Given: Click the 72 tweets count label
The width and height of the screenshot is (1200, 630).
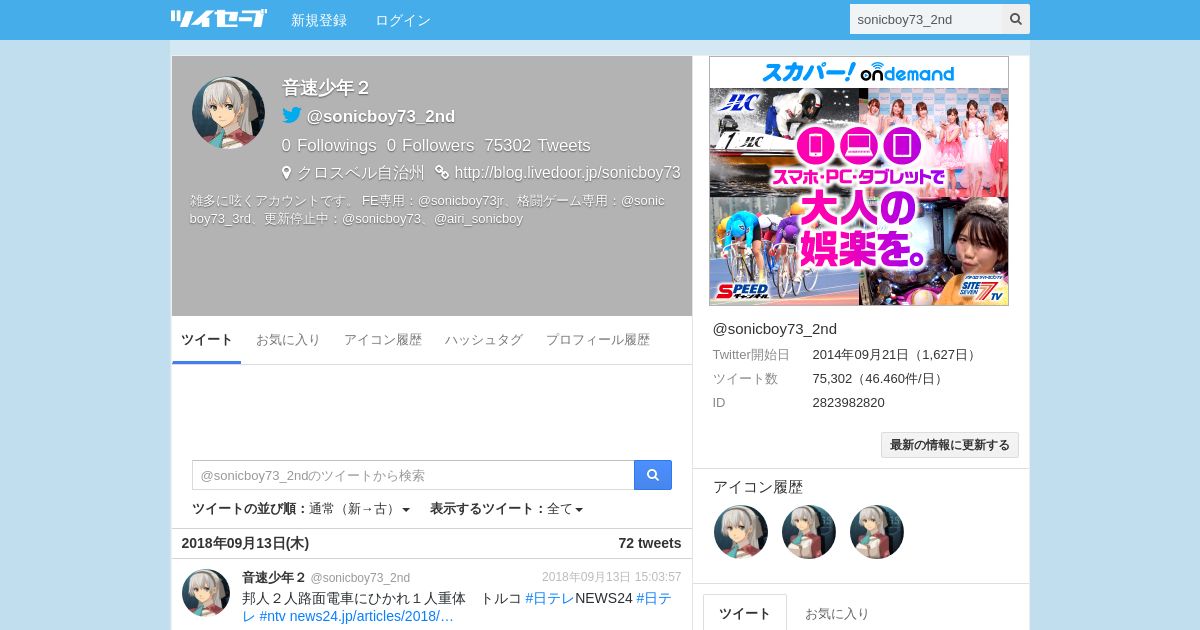Looking at the screenshot, I should click(x=650, y=543).
